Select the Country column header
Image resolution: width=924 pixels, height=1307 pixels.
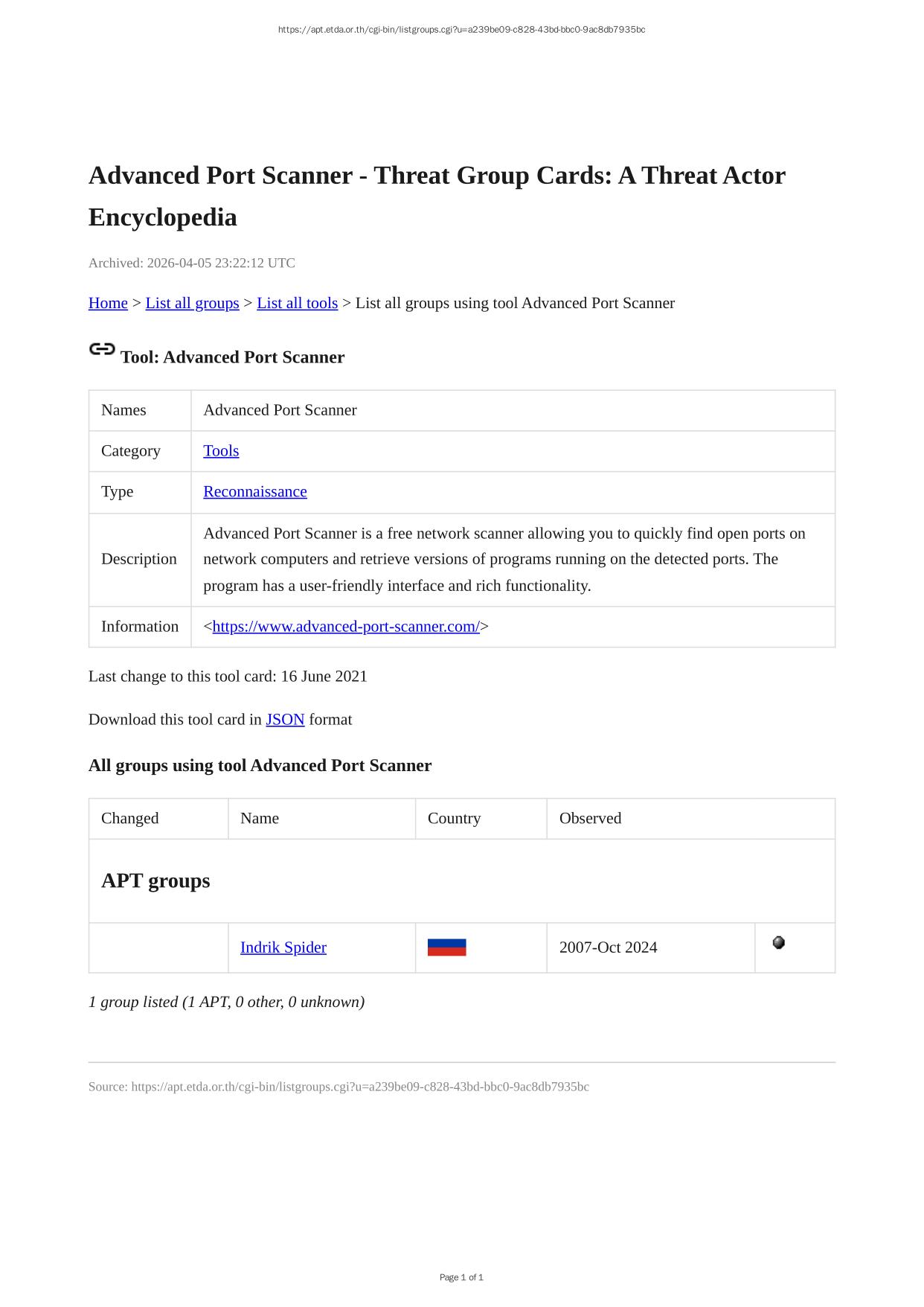click(x=454, y=818)
